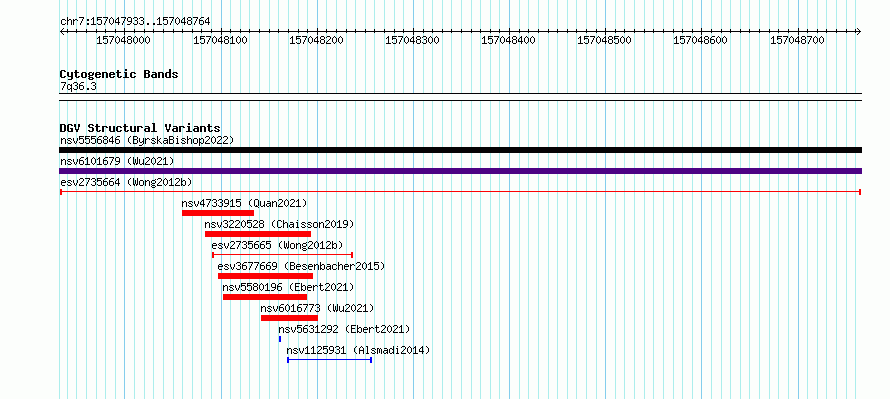Open esv2735665 (Wong2012b) label

pyautogui.click(x=277, y=245)
